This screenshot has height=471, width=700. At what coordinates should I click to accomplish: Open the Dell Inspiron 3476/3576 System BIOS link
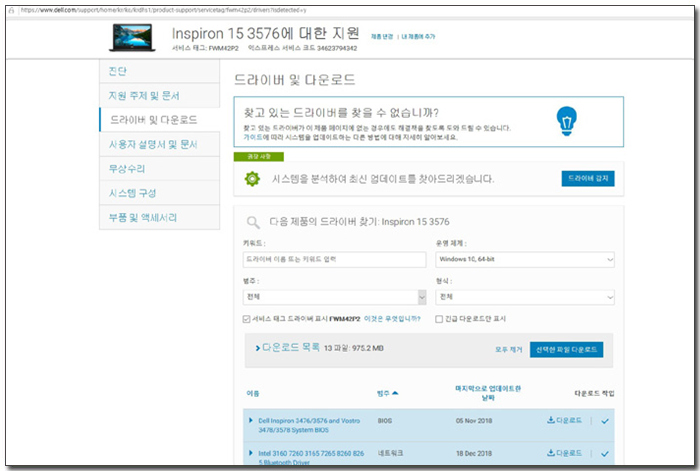pyautogui.click(x=309, y=425)
